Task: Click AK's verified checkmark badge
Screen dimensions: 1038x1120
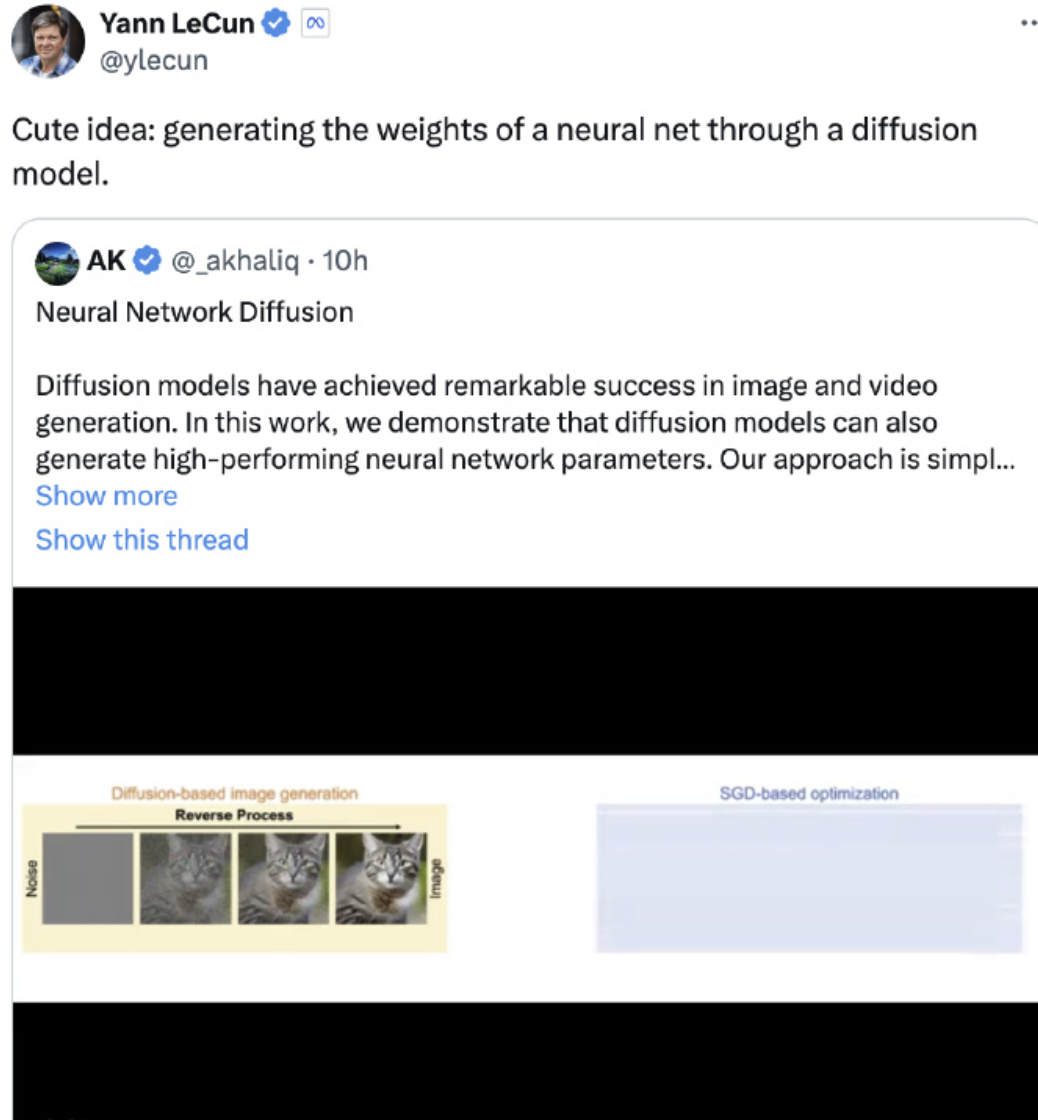Action: coord(148,261)
